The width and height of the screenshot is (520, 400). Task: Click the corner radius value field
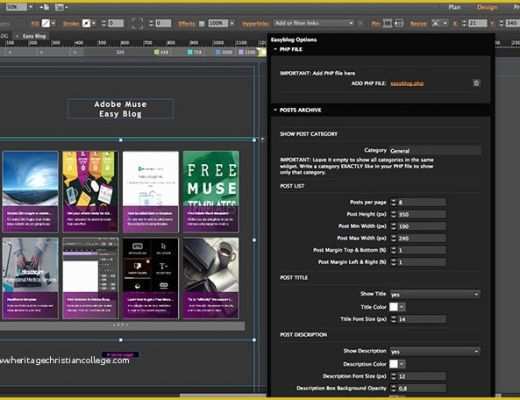[x=163, y=23]
